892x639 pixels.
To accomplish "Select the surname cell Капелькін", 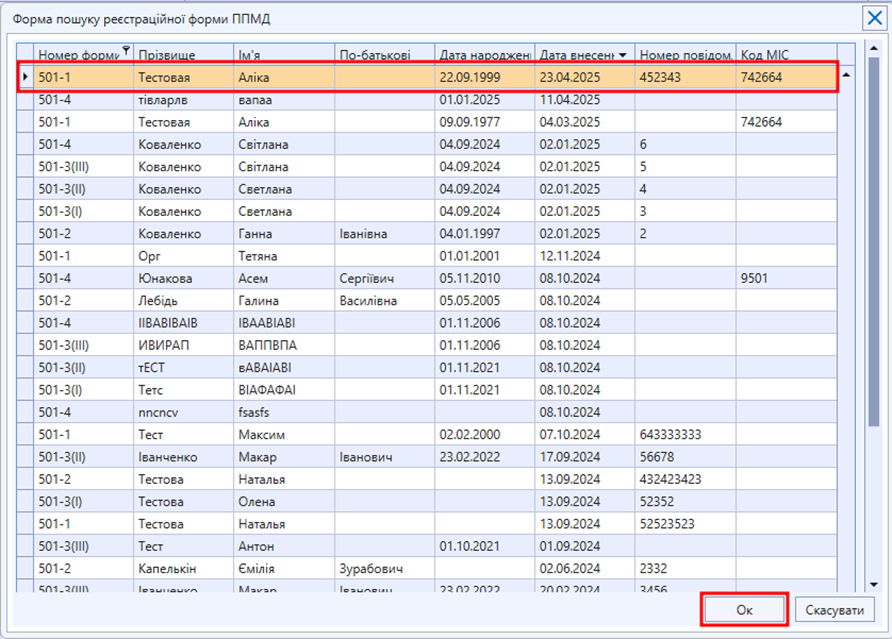I will coord(183,568).
